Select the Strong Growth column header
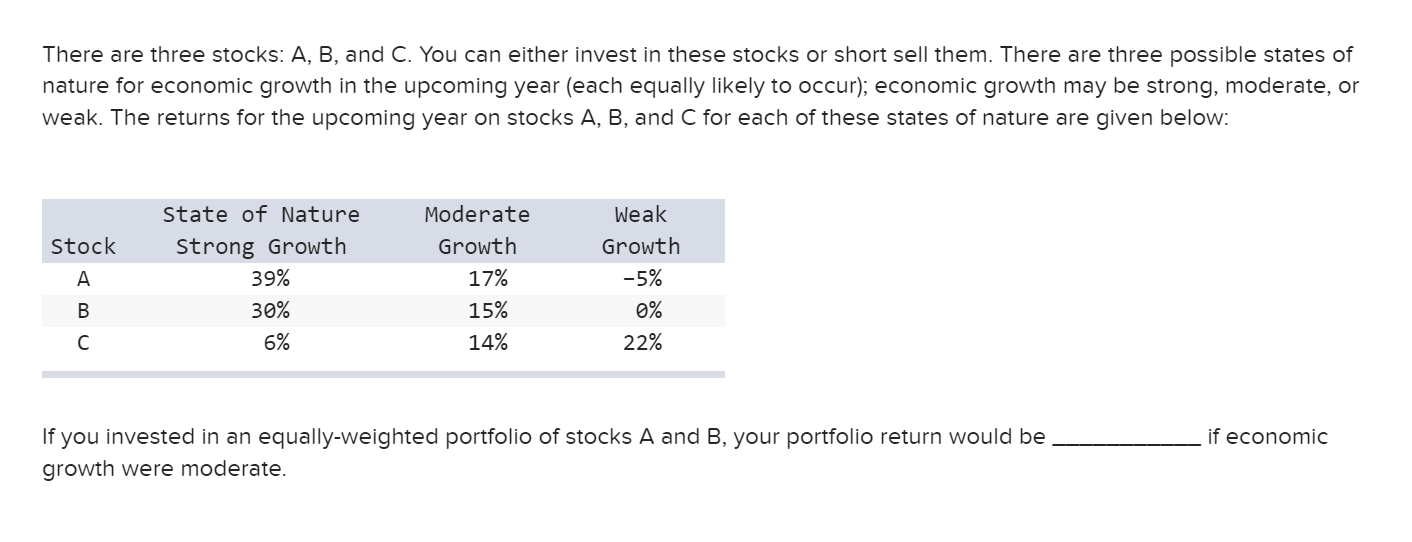 (260, 246)
